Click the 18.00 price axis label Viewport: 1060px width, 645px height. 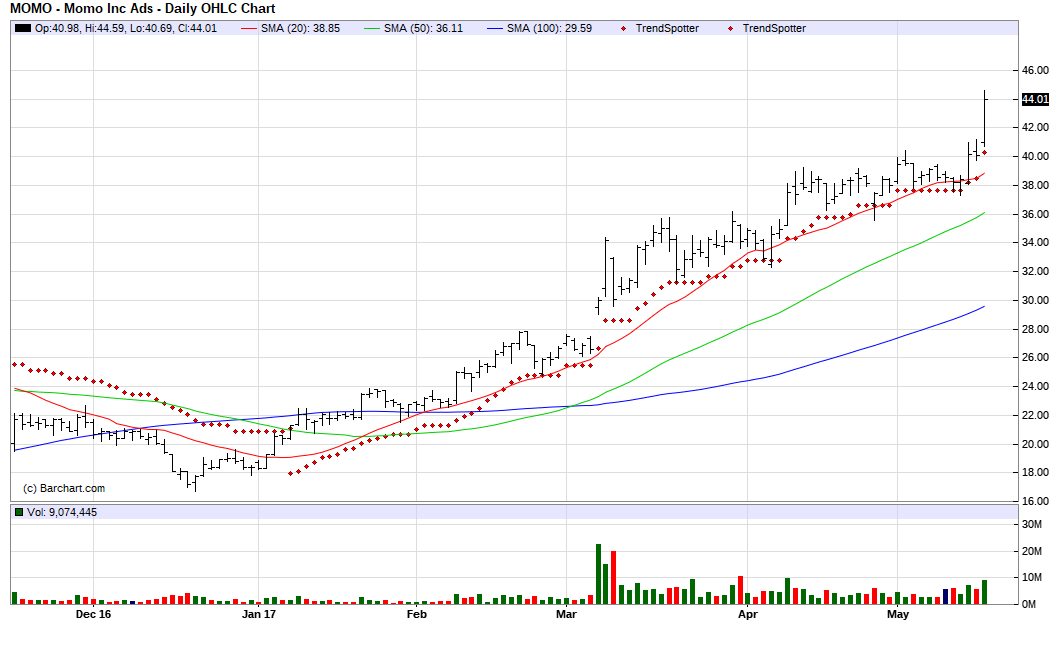tap(1035, 473)
